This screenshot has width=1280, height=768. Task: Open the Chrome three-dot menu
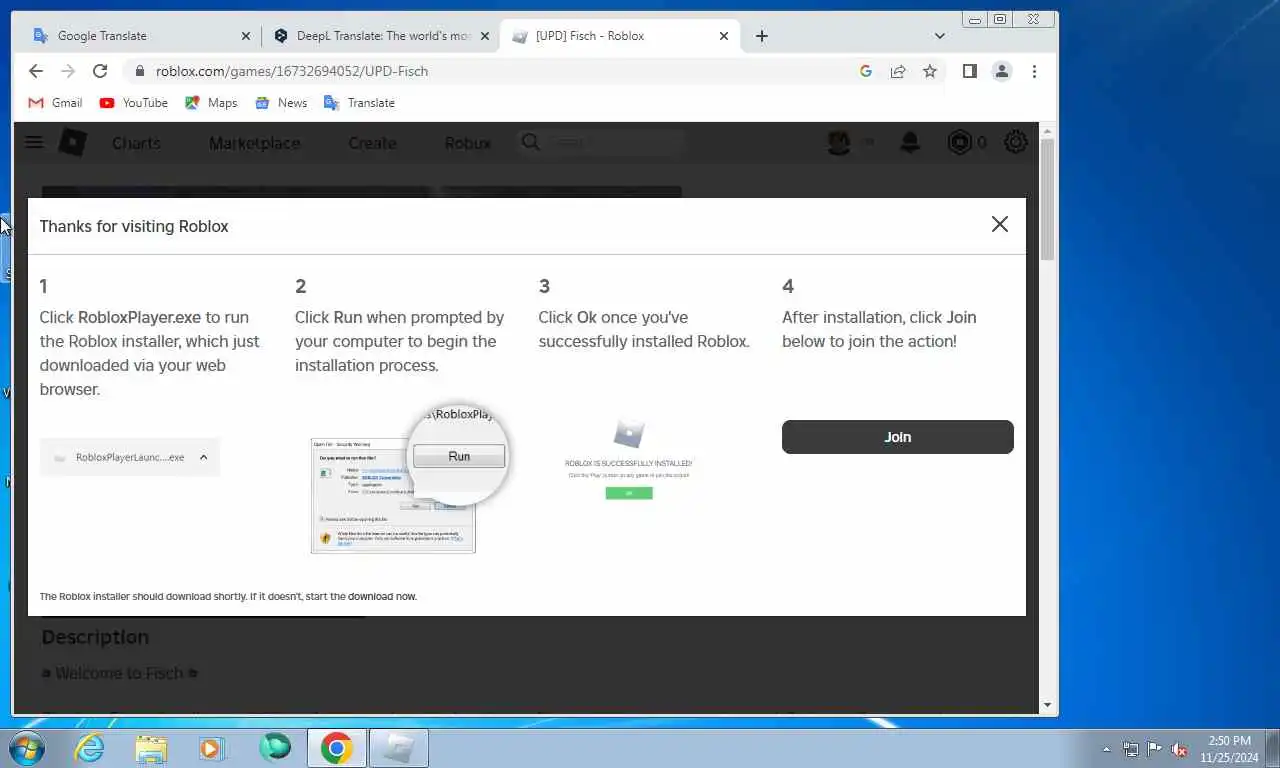pyautogui.click(x=1034, y=71)
